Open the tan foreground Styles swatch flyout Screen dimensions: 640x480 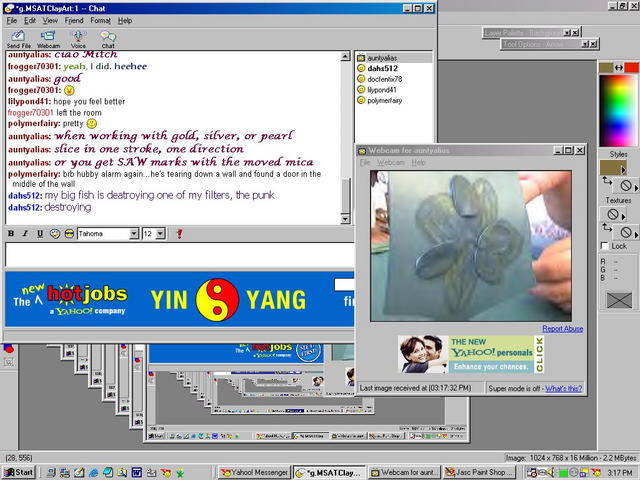[613, 168]
